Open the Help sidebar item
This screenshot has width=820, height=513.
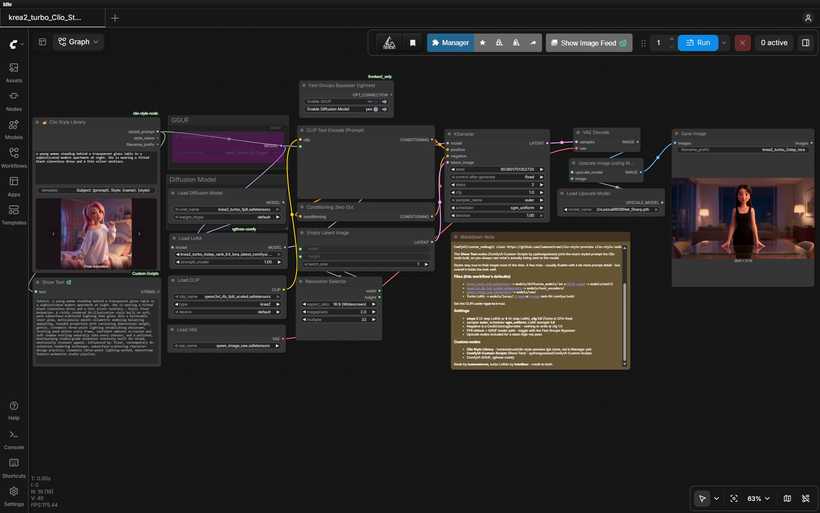[x=14, y=411]
